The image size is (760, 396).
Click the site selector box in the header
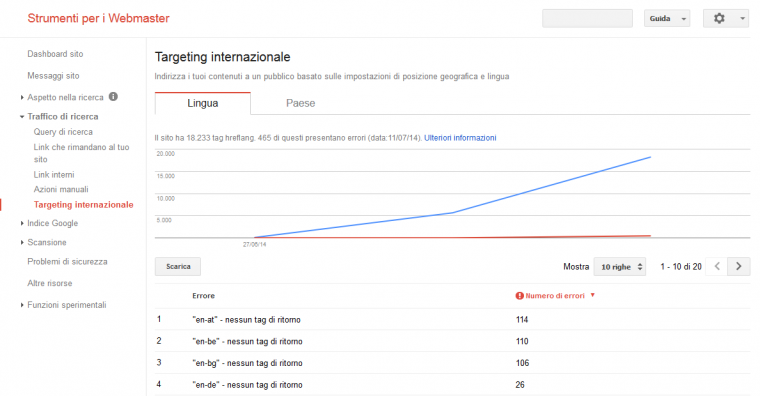click(587, 18)
